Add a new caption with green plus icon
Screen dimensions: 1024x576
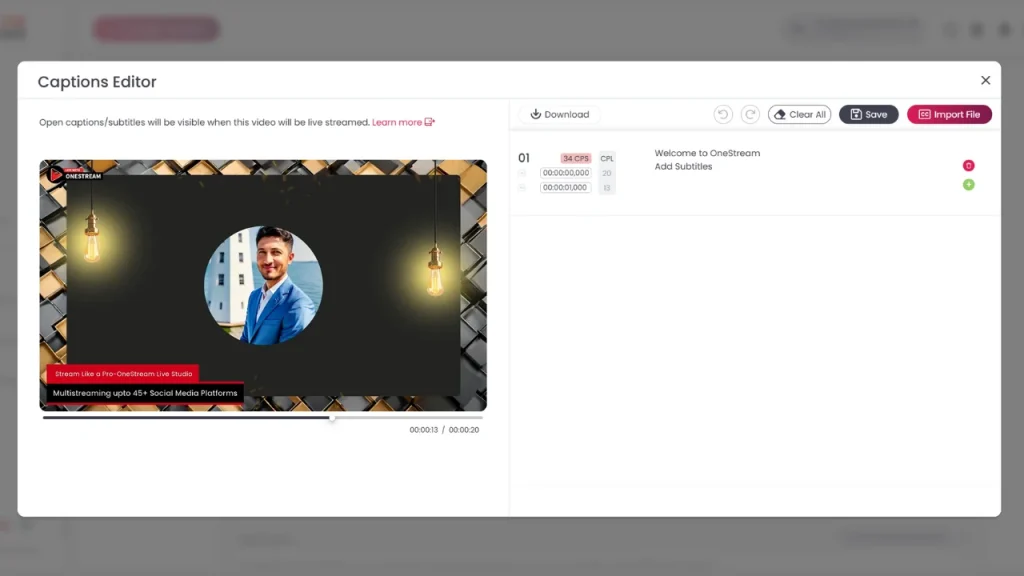tap(968, 185)
